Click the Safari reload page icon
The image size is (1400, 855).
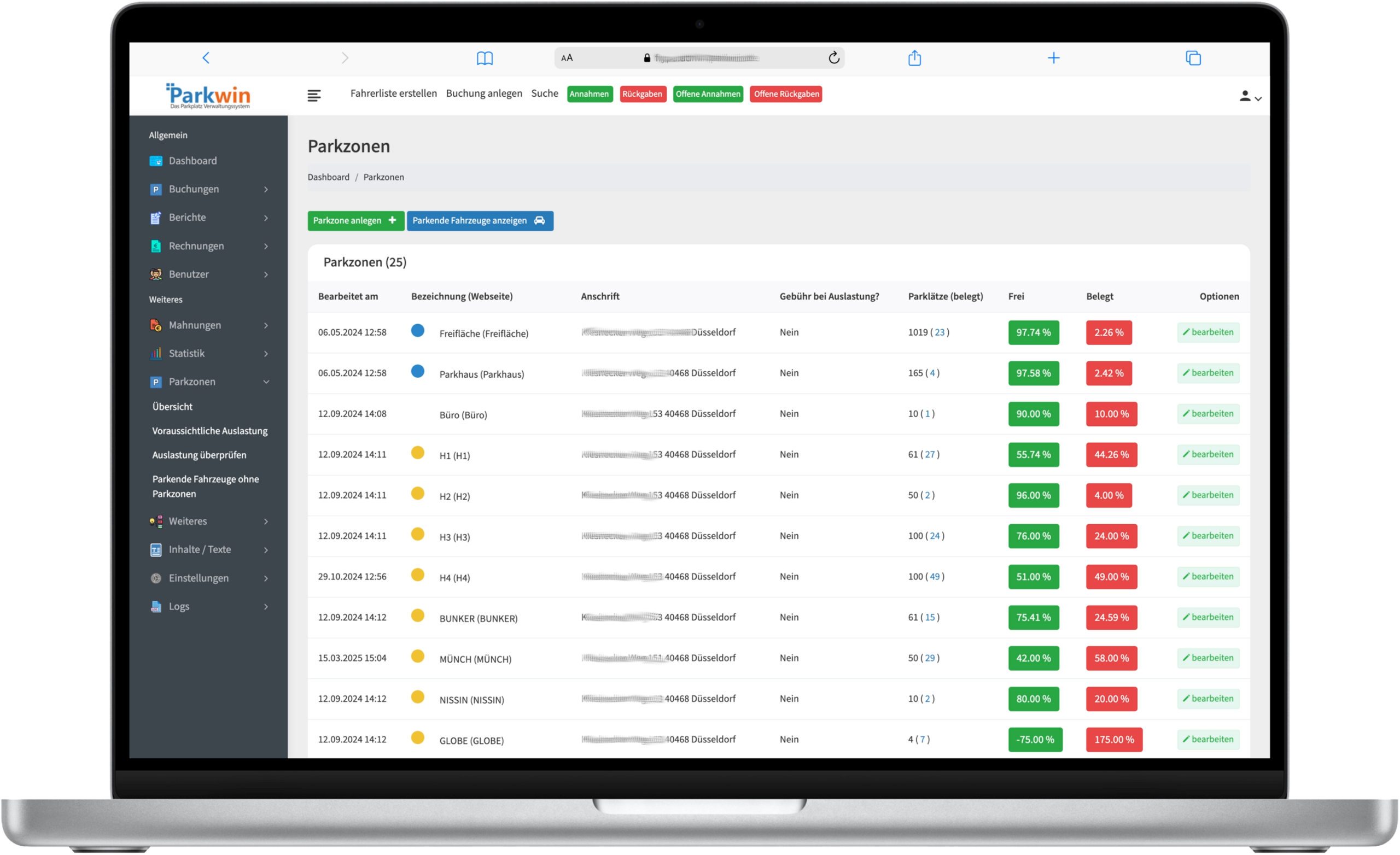(833, 58)
